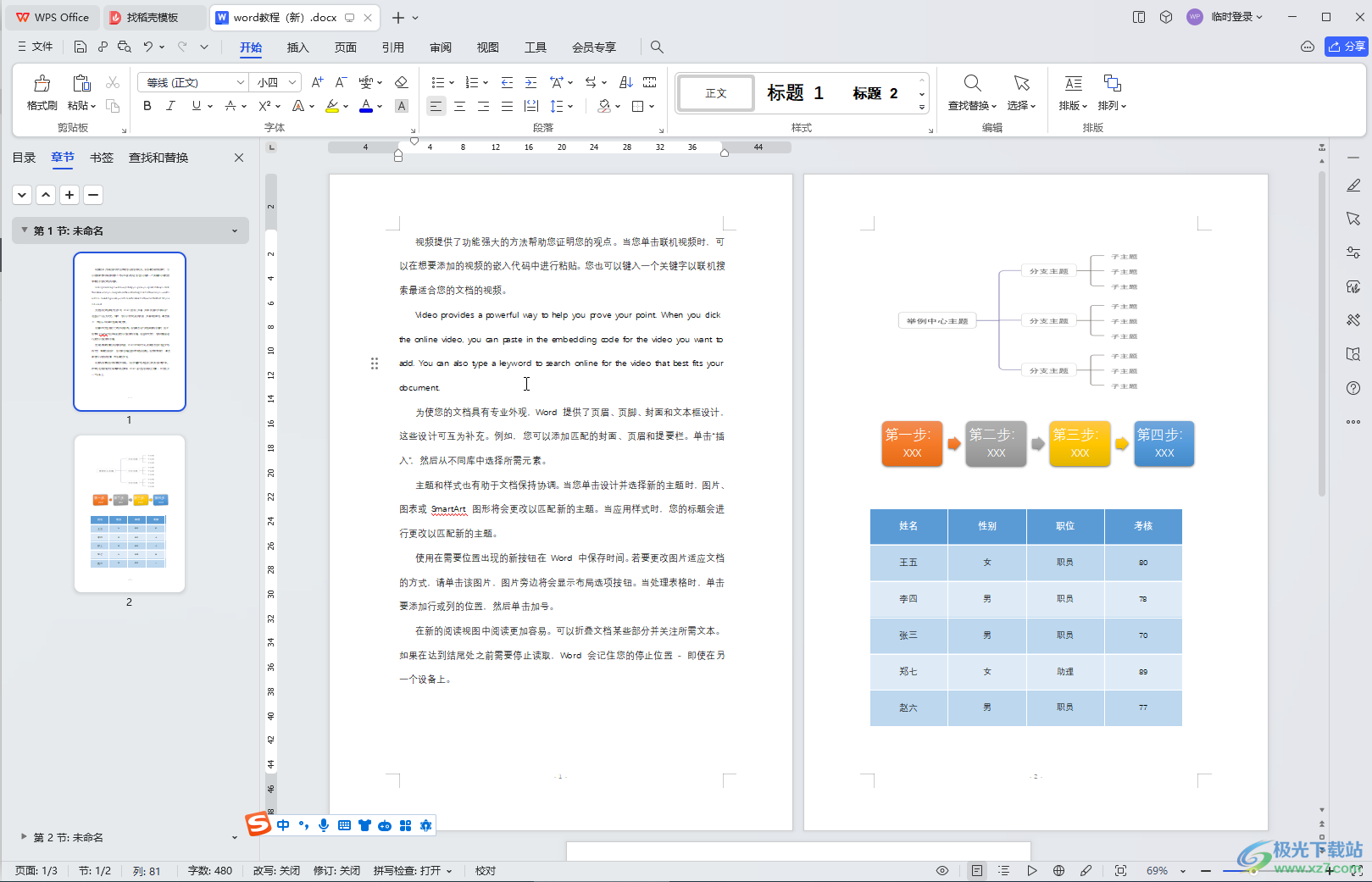Screen dimensions: 1372x882
Task: Switch to 目录 tab in navigation pane
Action: 24,158
